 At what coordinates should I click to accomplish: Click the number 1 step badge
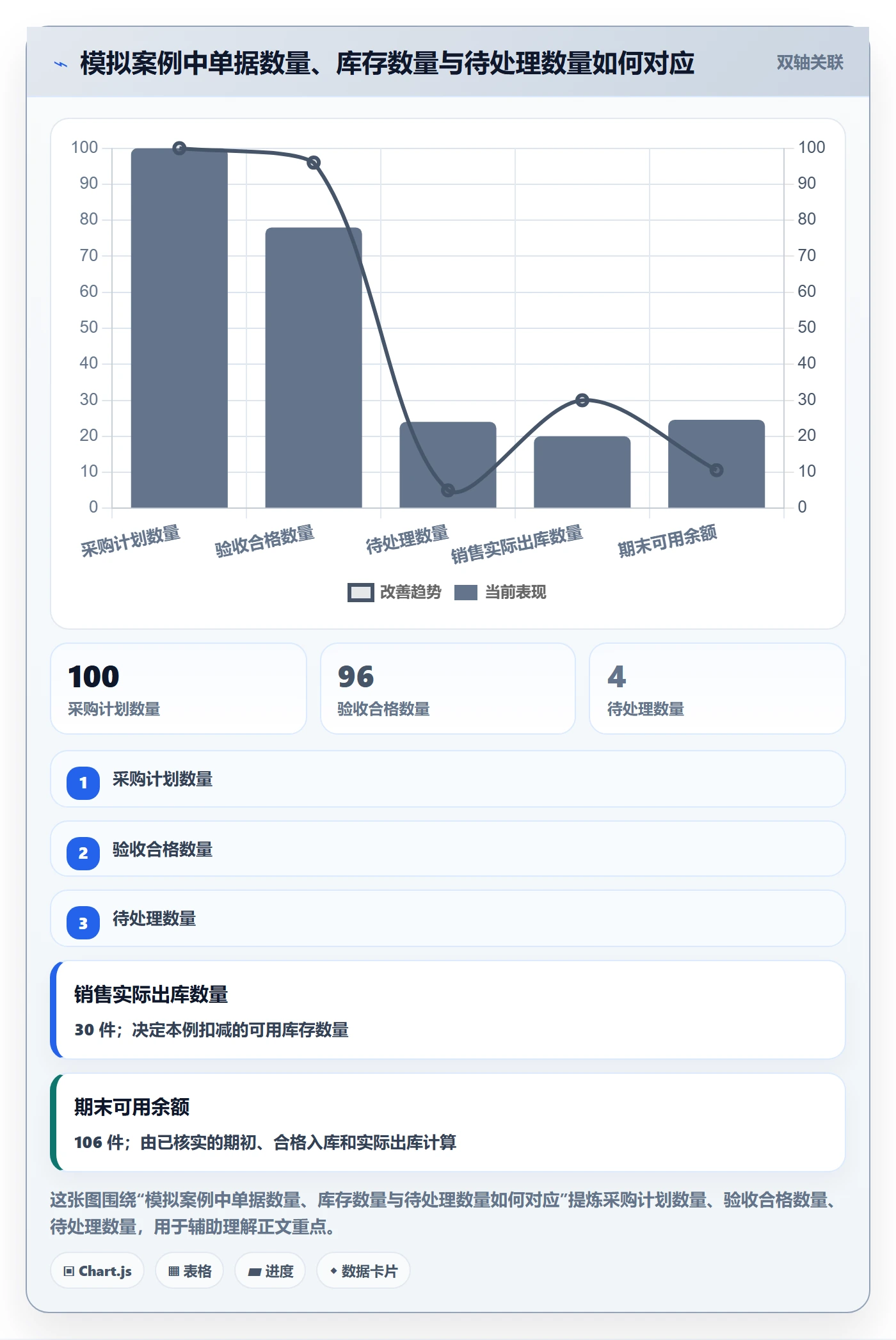point(83,783)
